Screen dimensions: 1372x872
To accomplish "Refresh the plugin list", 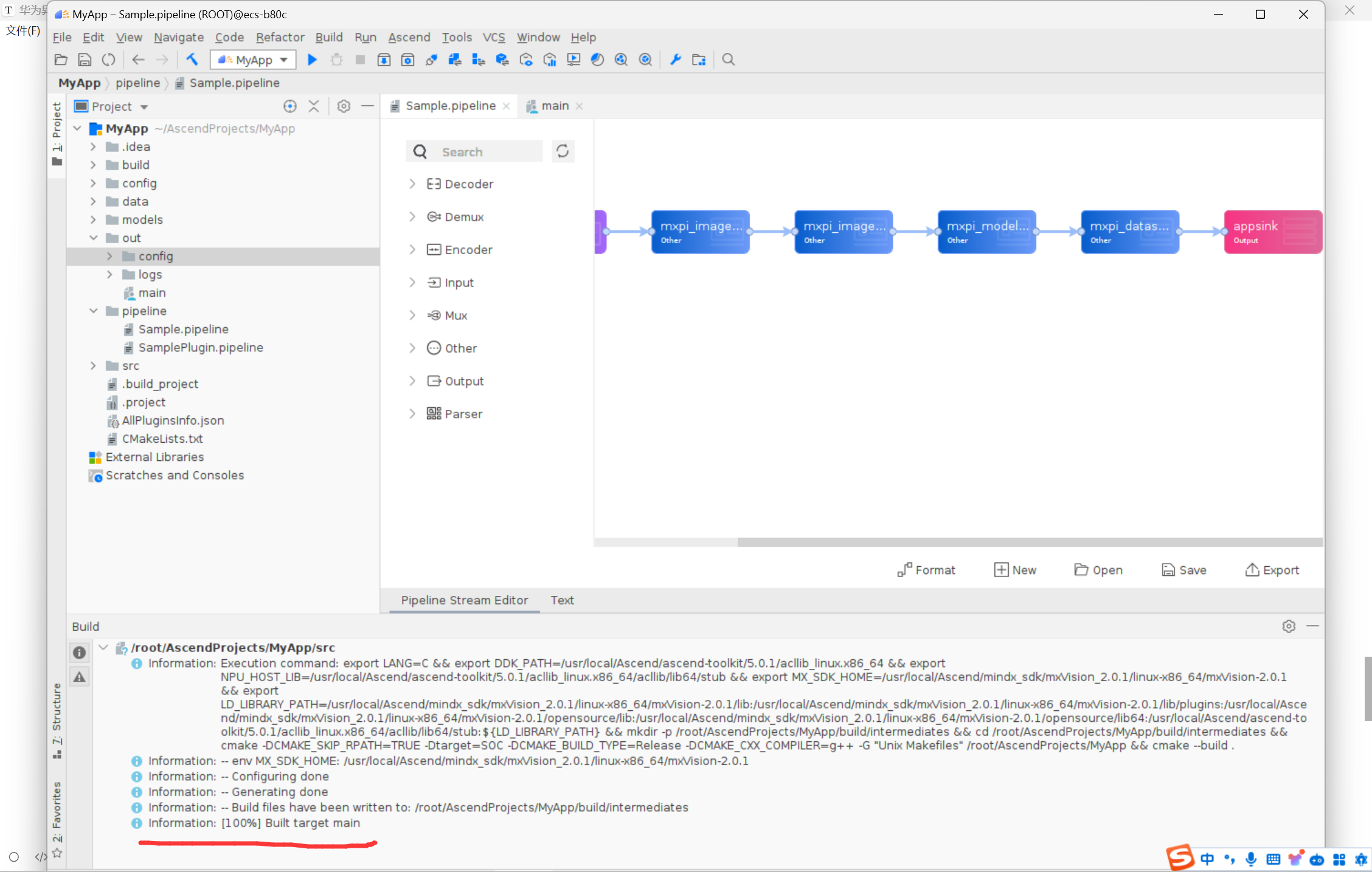I will 563,151.
